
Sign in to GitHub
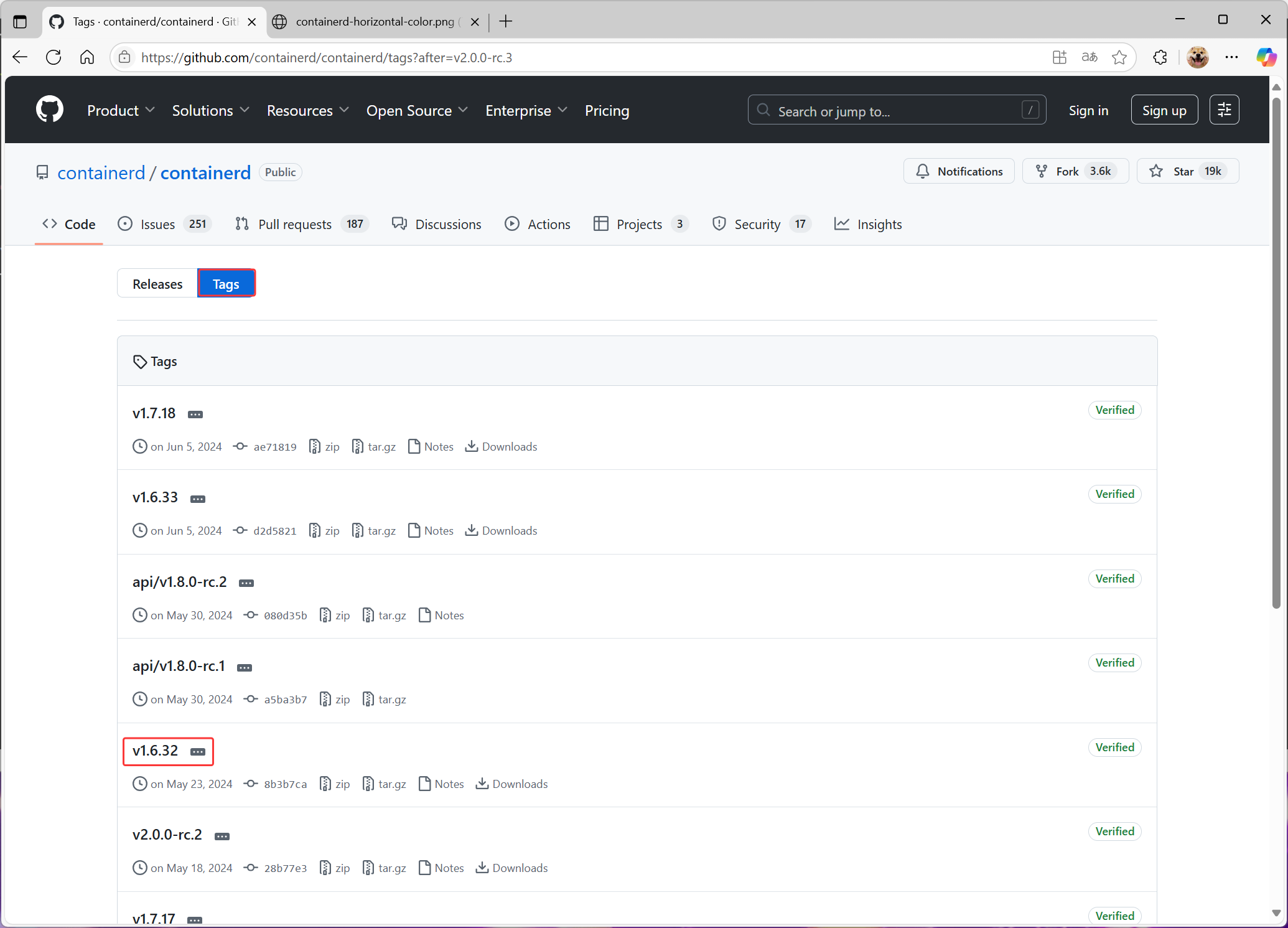click(x=1088, y=110)
